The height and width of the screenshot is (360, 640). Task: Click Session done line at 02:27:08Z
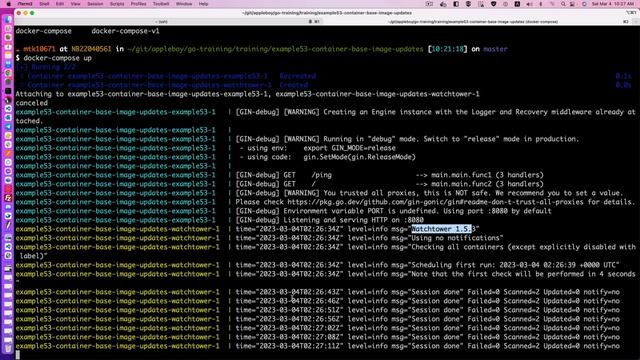pyautogui.click(x=318, y=337)
